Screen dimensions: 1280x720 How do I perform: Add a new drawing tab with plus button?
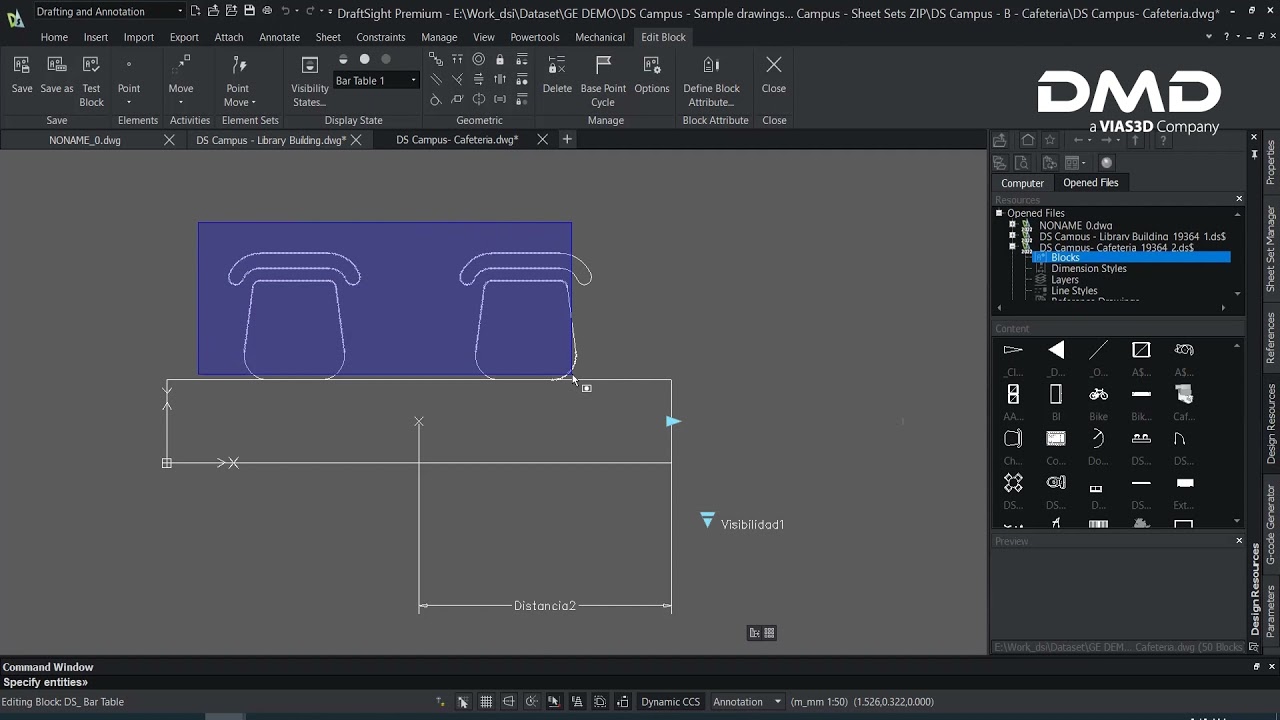567,139
